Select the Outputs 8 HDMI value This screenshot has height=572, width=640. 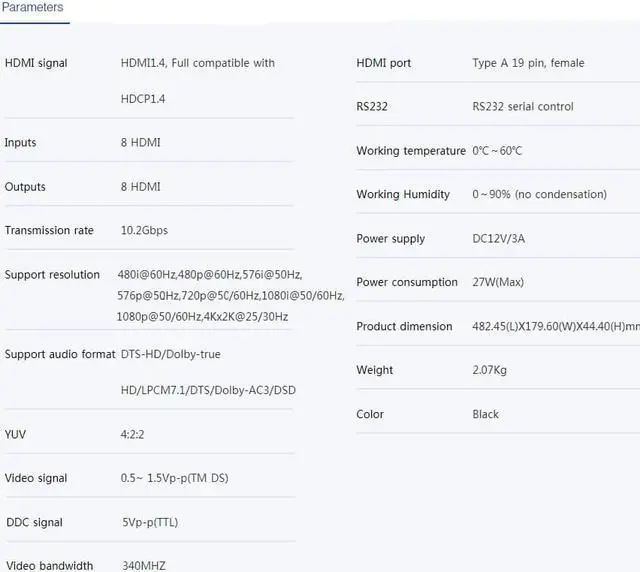pyautogui.click(x=140, y=187)
